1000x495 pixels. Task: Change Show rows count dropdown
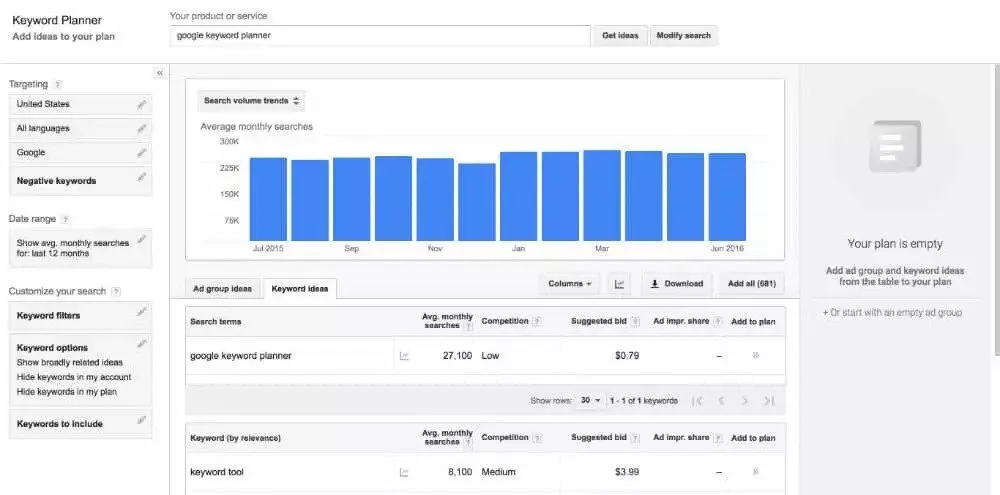[x=591, y=401]
